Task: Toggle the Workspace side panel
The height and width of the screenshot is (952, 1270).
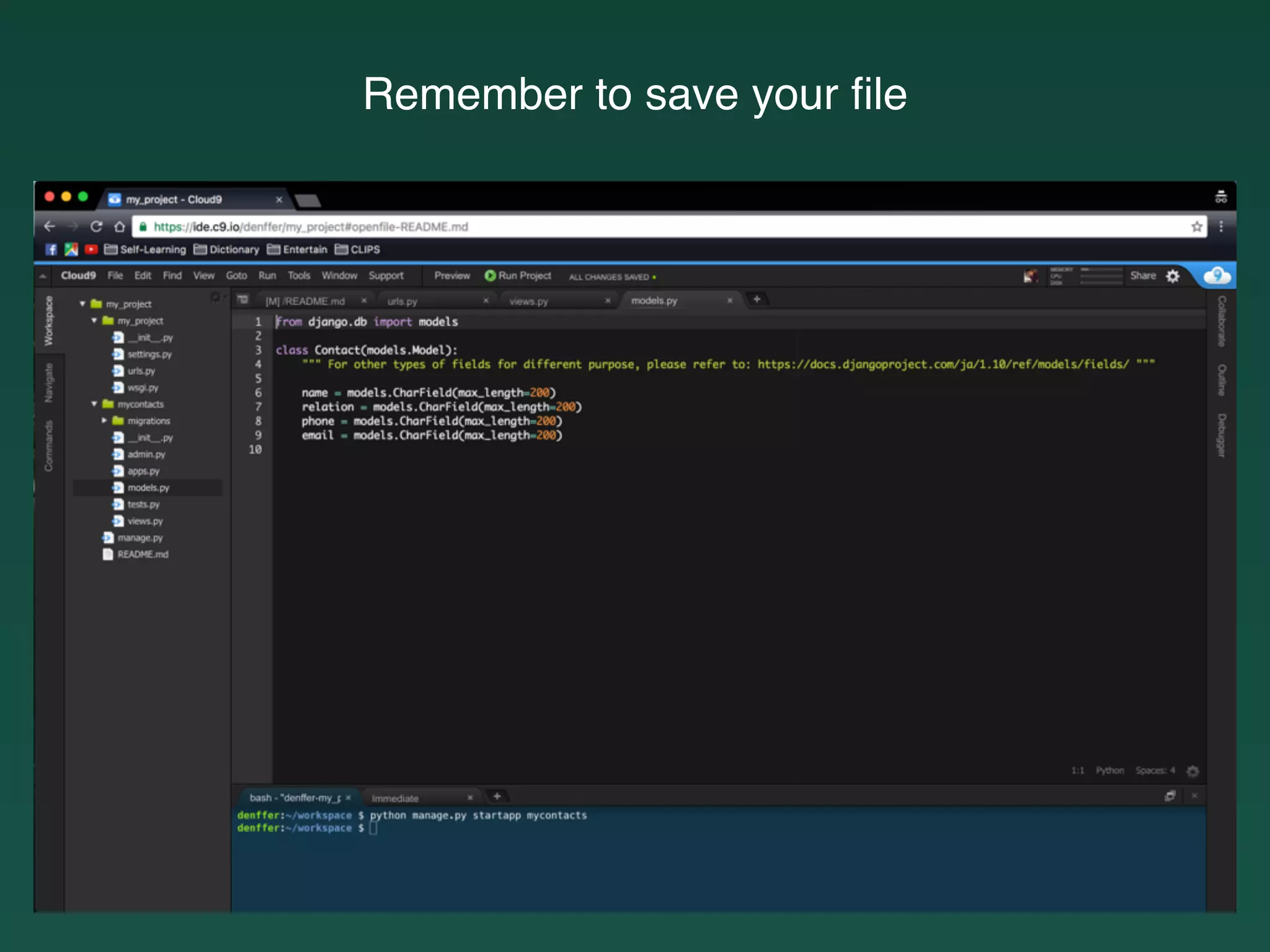Action: tap(48, 321)
